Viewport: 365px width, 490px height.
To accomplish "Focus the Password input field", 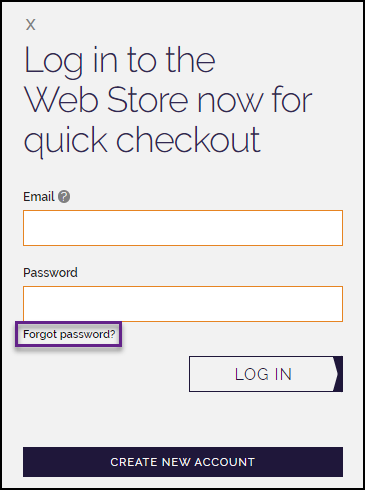I will coord(183,304).
